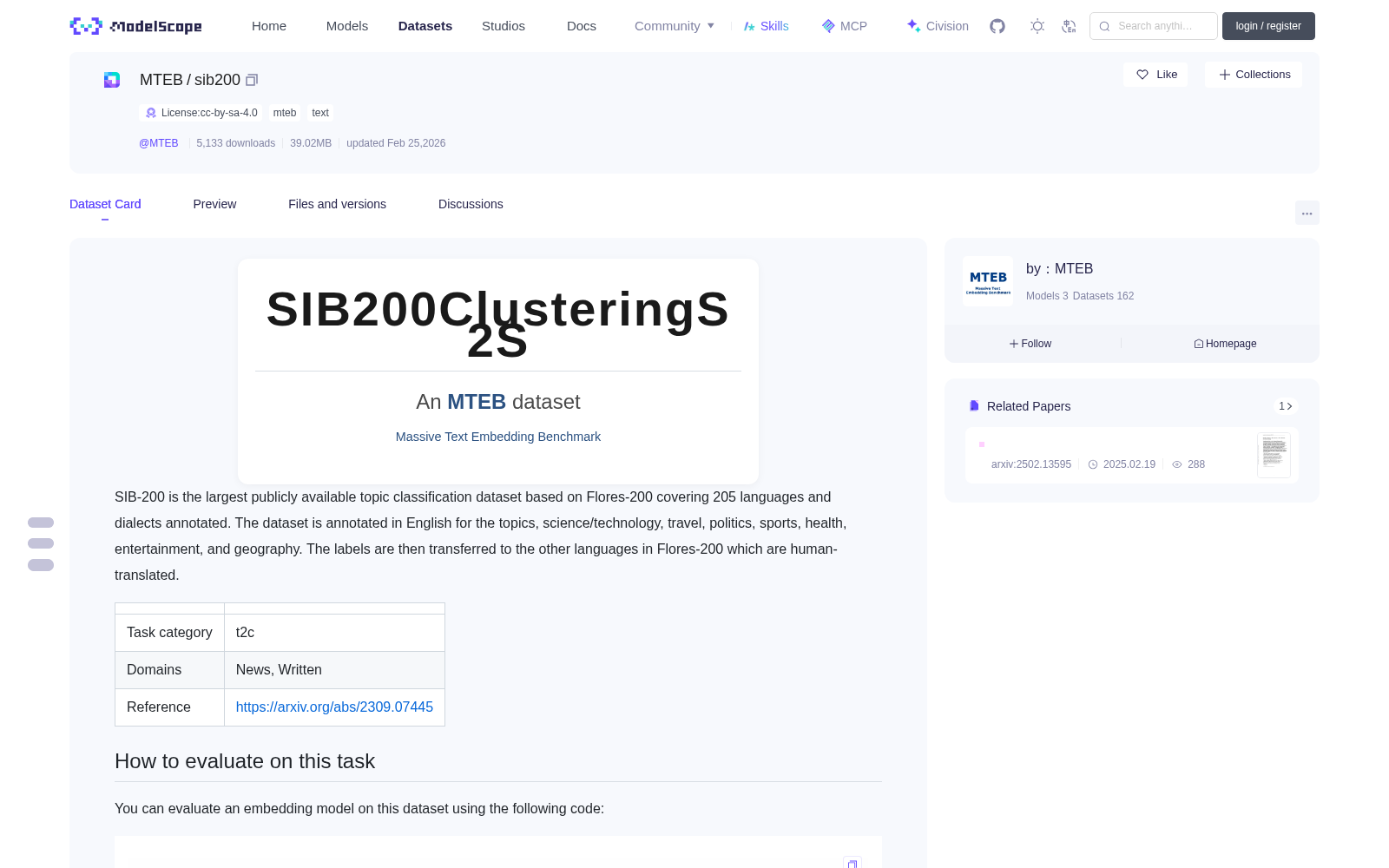Expand the Community dropdown menu

tap(675, 26)
